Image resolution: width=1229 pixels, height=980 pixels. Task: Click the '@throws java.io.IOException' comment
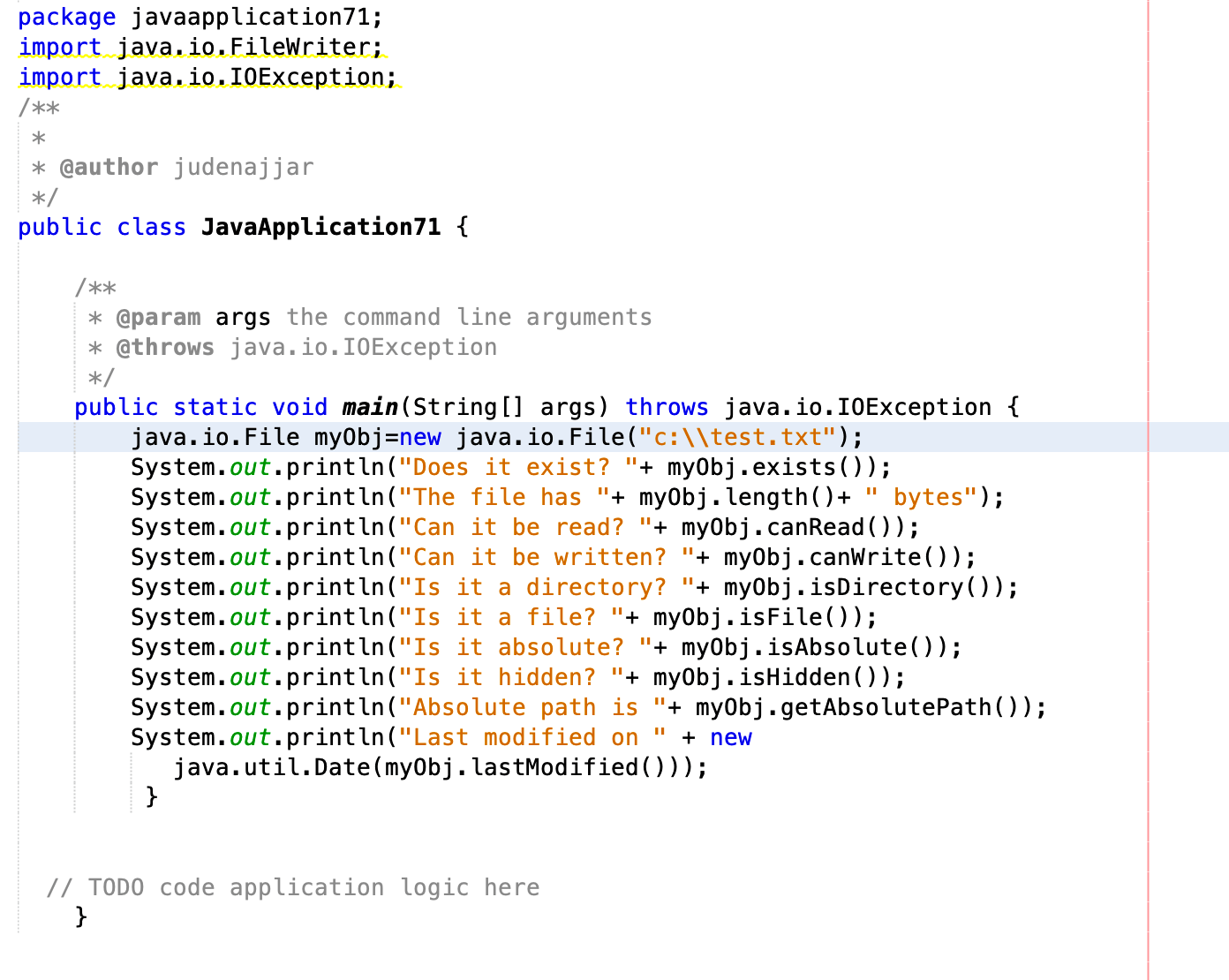306,348
